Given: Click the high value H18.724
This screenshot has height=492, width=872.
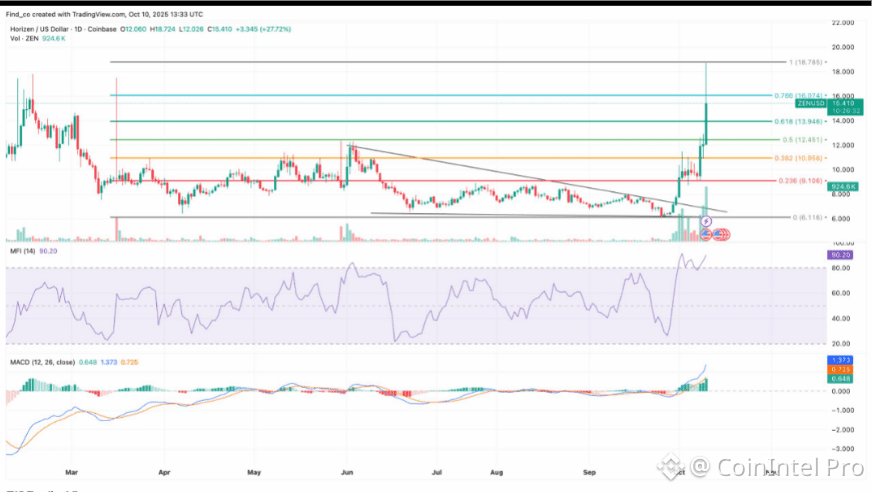Looking at the screenshot, I should point(163,29).
